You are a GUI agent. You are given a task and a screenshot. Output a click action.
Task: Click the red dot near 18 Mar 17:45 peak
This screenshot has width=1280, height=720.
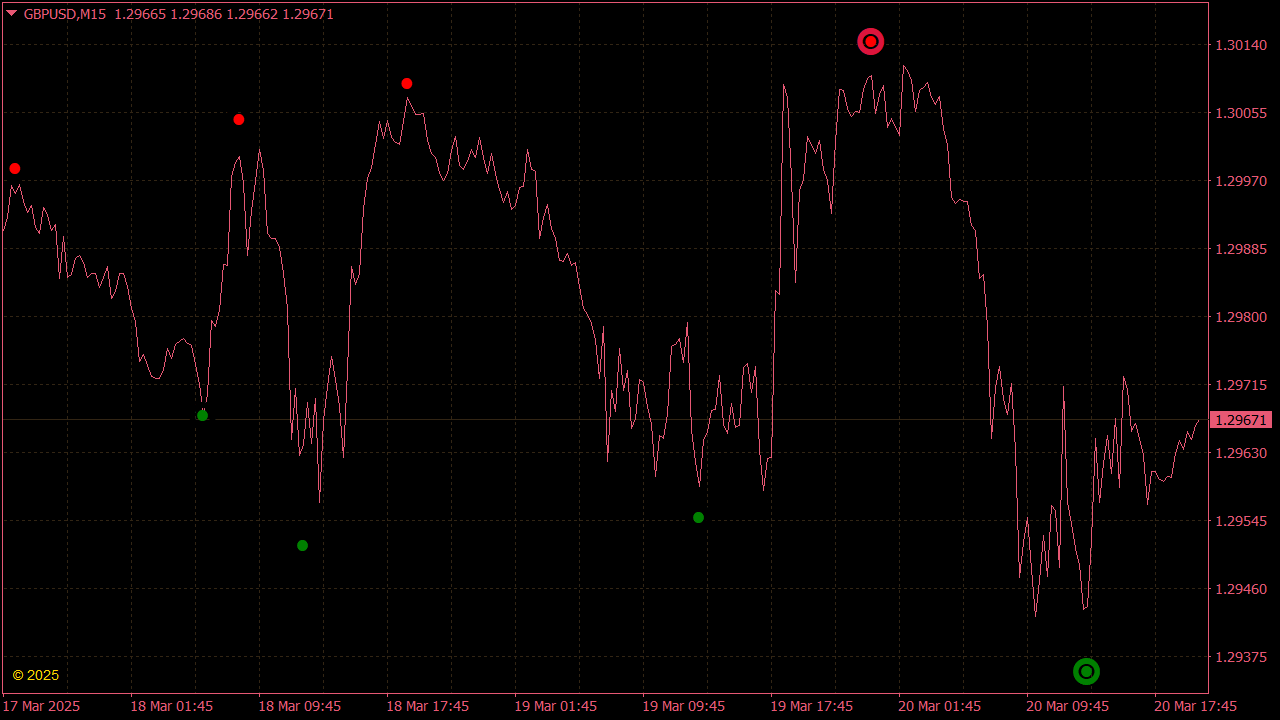(406, 83)
